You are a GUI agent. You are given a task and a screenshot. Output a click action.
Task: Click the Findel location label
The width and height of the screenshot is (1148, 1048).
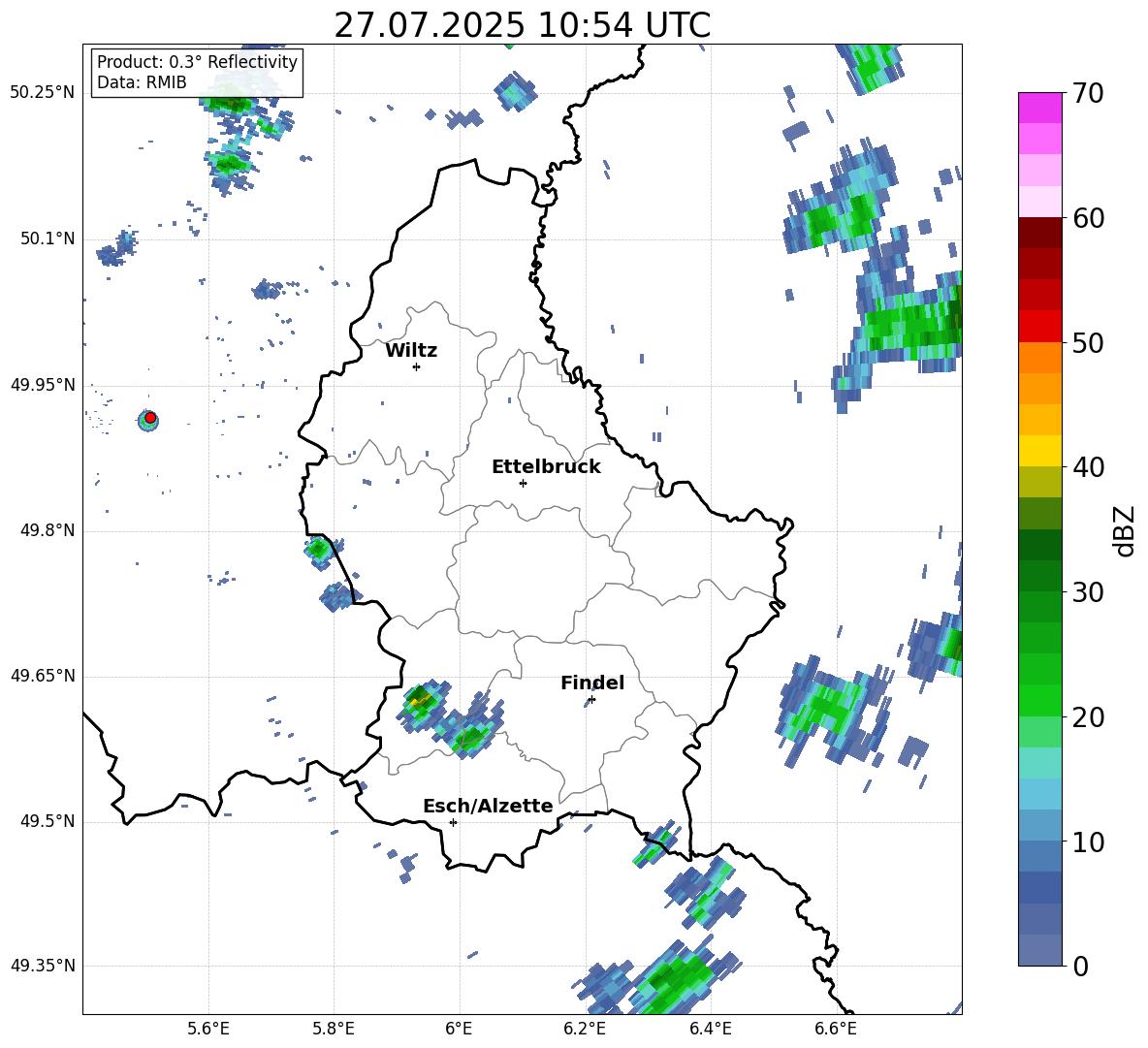(592, 683)
